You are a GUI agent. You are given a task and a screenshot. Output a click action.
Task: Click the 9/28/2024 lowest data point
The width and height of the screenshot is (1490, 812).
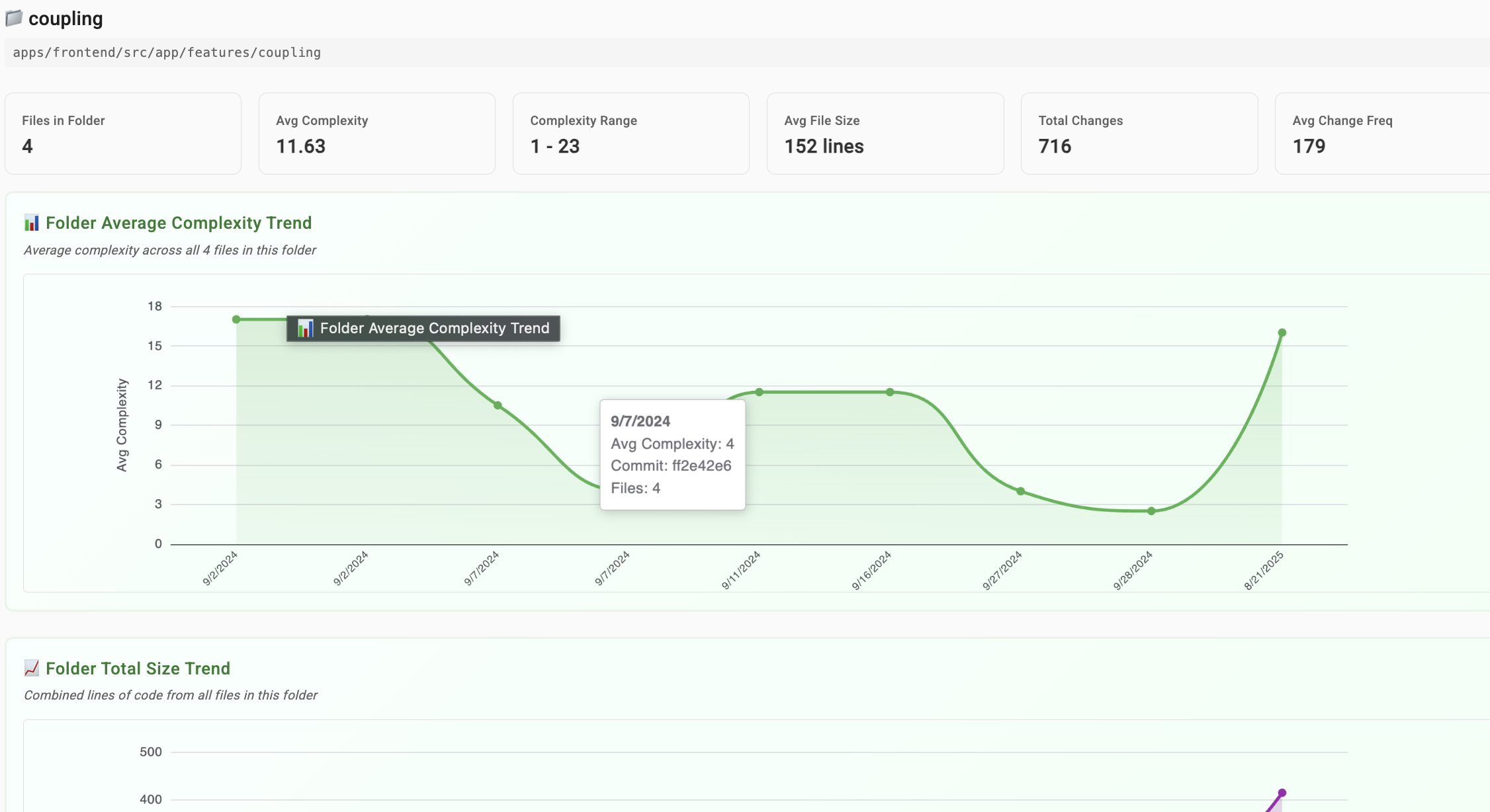click(1152, 511)
